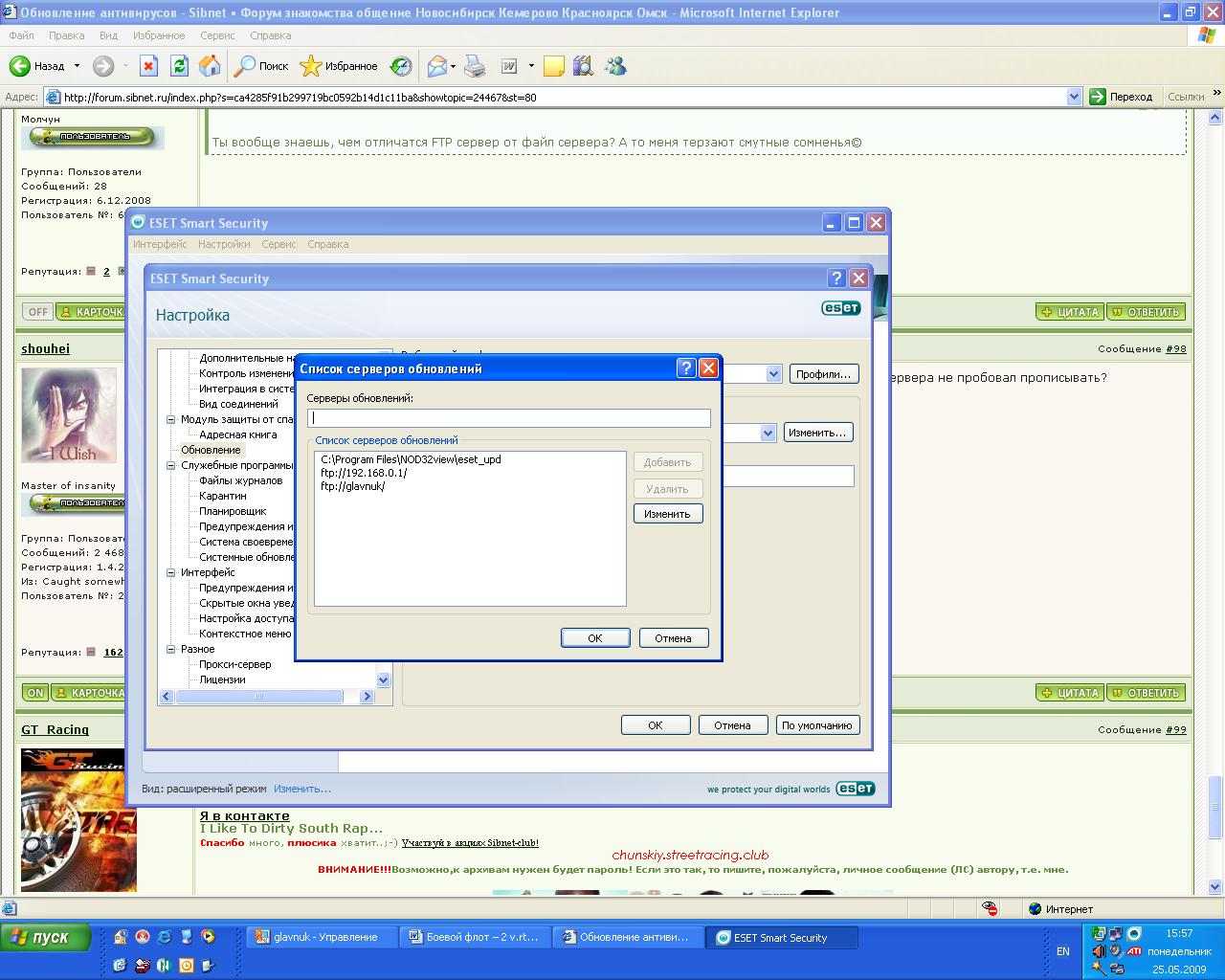Image resolution: width=1225 pixels, height=980 pixels.
Task: Click the Изменить... link in ESET status bar
Action: [302, 789]
